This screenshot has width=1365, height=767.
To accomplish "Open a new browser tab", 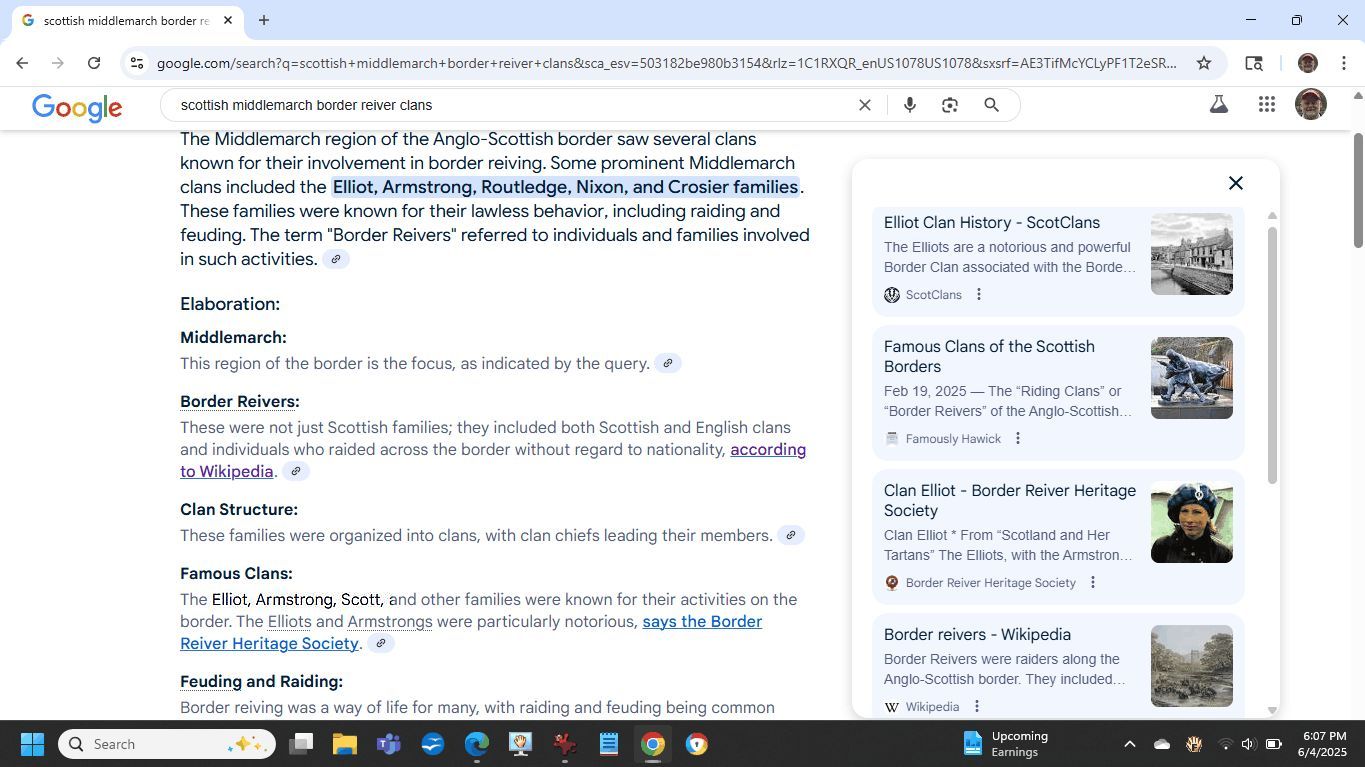I will (x=264, y=20).
